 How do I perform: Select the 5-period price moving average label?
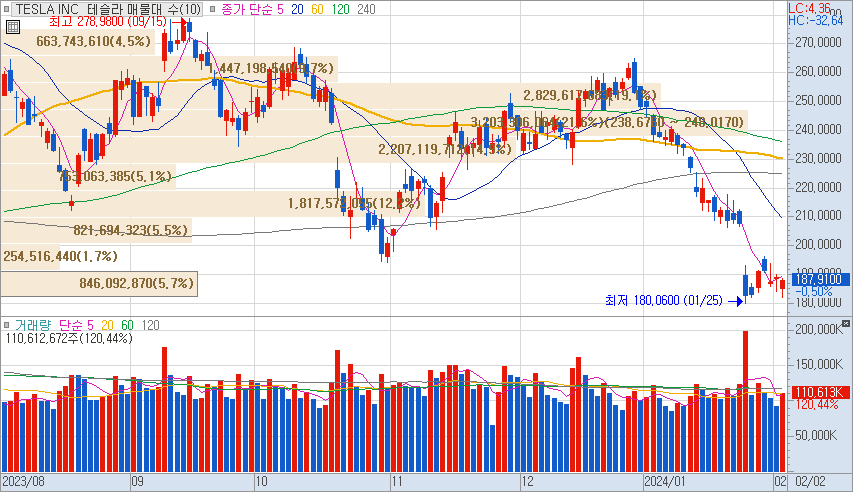click(x=280, y=9)
